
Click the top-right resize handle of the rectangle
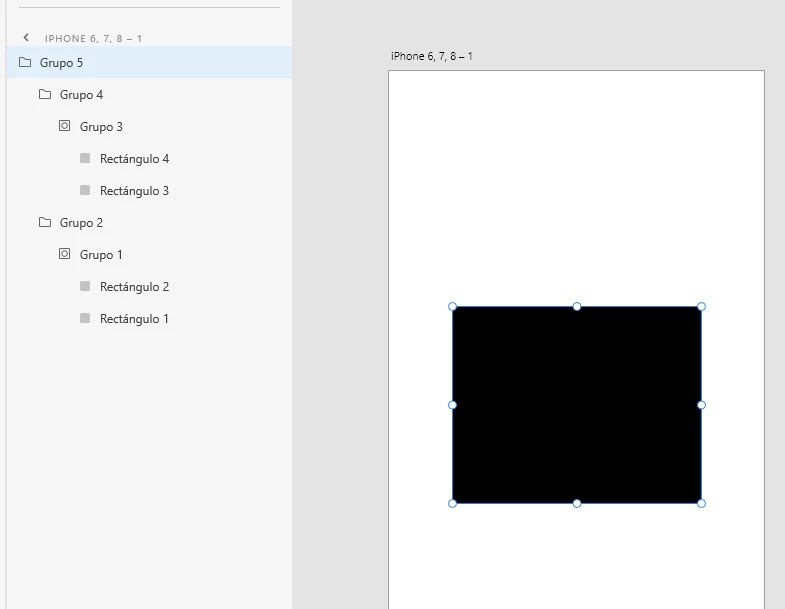click(x=701, y=307)
